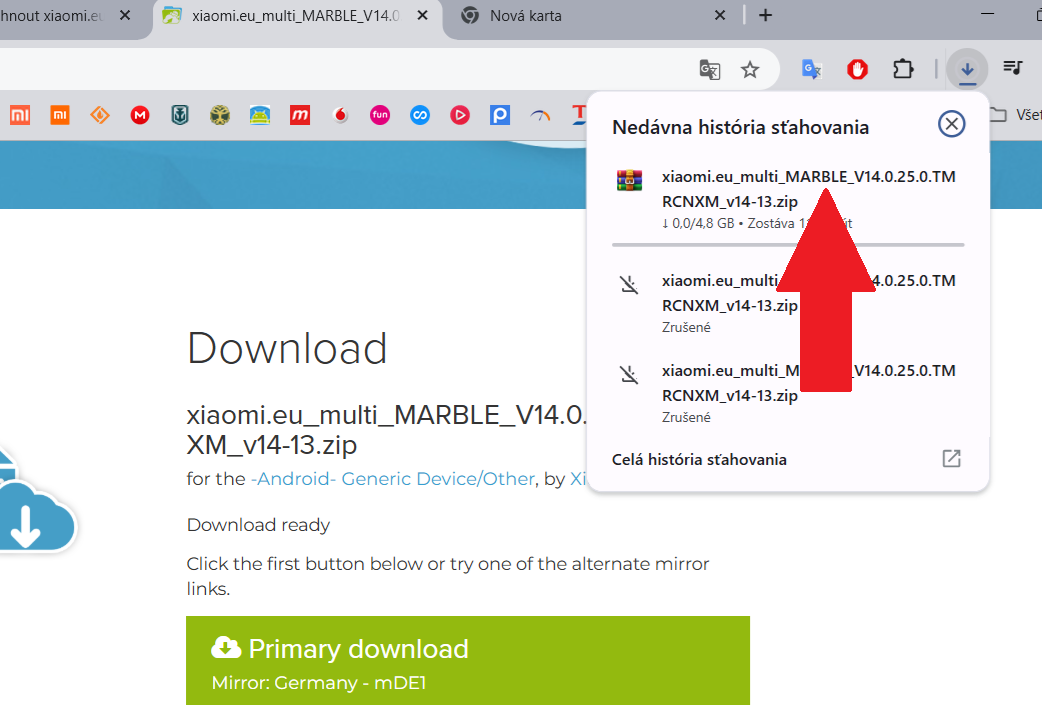
Task: Open the anchor shield bookmark
Action: click(180, 115)
